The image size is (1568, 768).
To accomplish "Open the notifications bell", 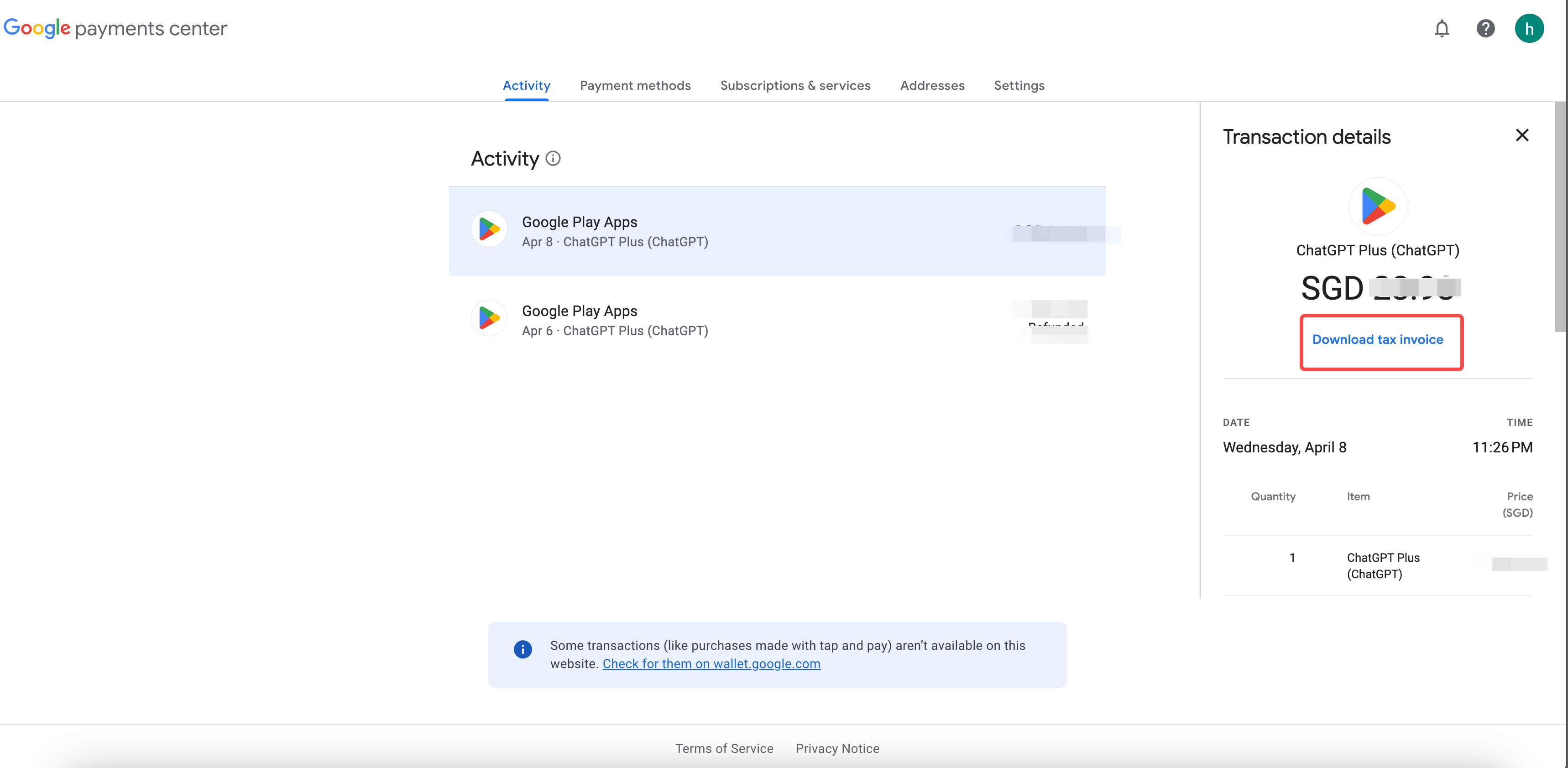I will 1442,29.
